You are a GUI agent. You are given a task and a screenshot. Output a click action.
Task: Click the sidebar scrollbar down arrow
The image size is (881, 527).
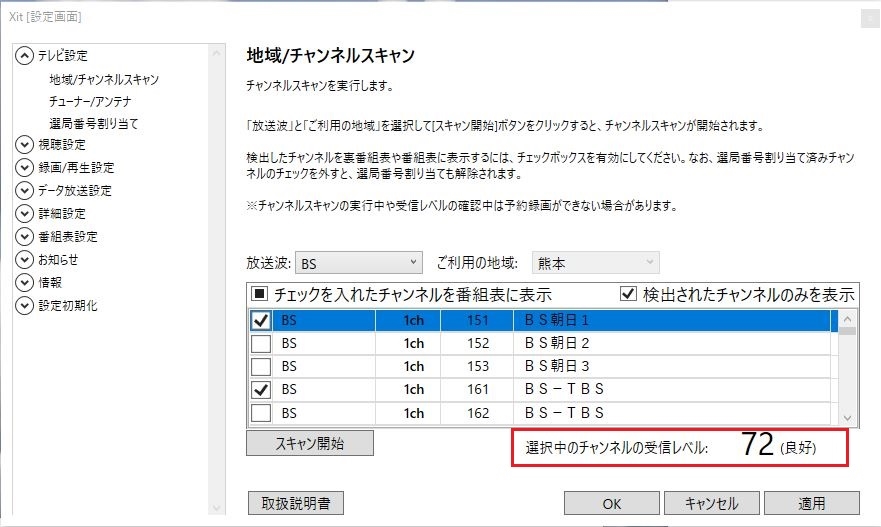[x=216, y=508]
